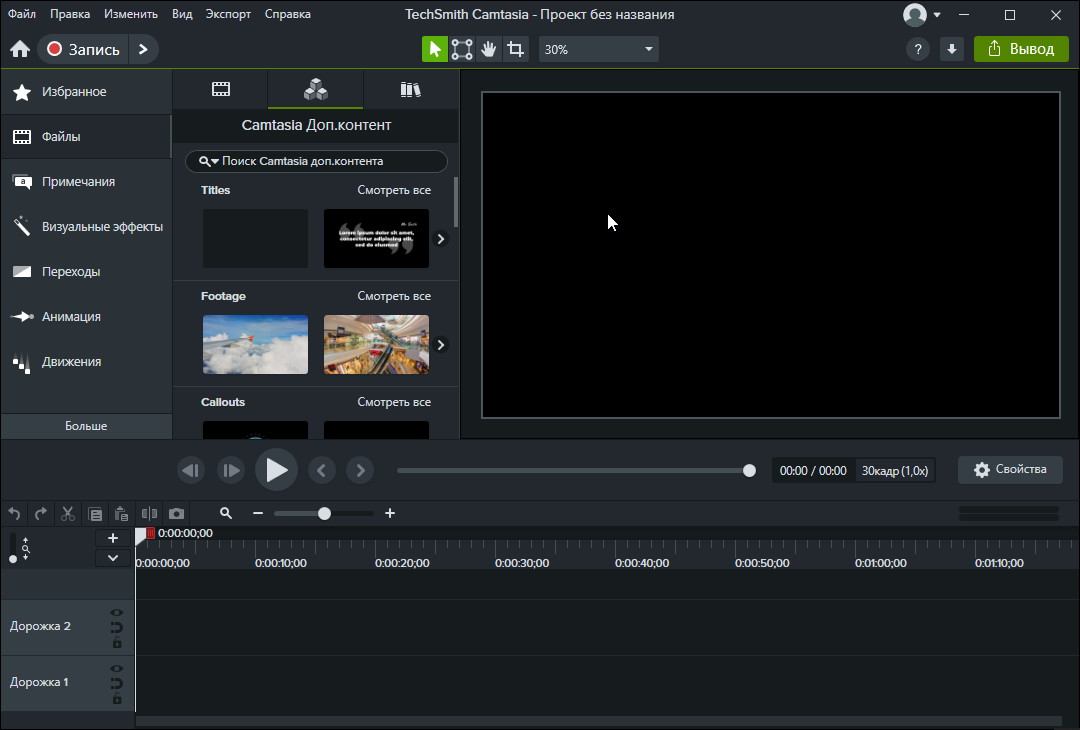
Task: Select the Edit arrow pointer tool
Action: click(x=435, y=49)
